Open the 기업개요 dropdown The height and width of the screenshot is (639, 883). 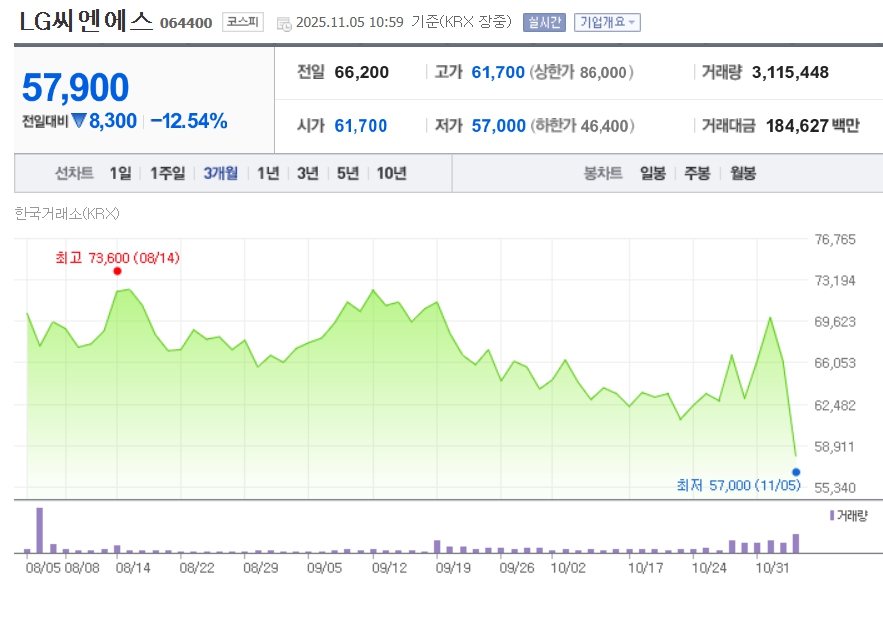click(x=607, y=22)
